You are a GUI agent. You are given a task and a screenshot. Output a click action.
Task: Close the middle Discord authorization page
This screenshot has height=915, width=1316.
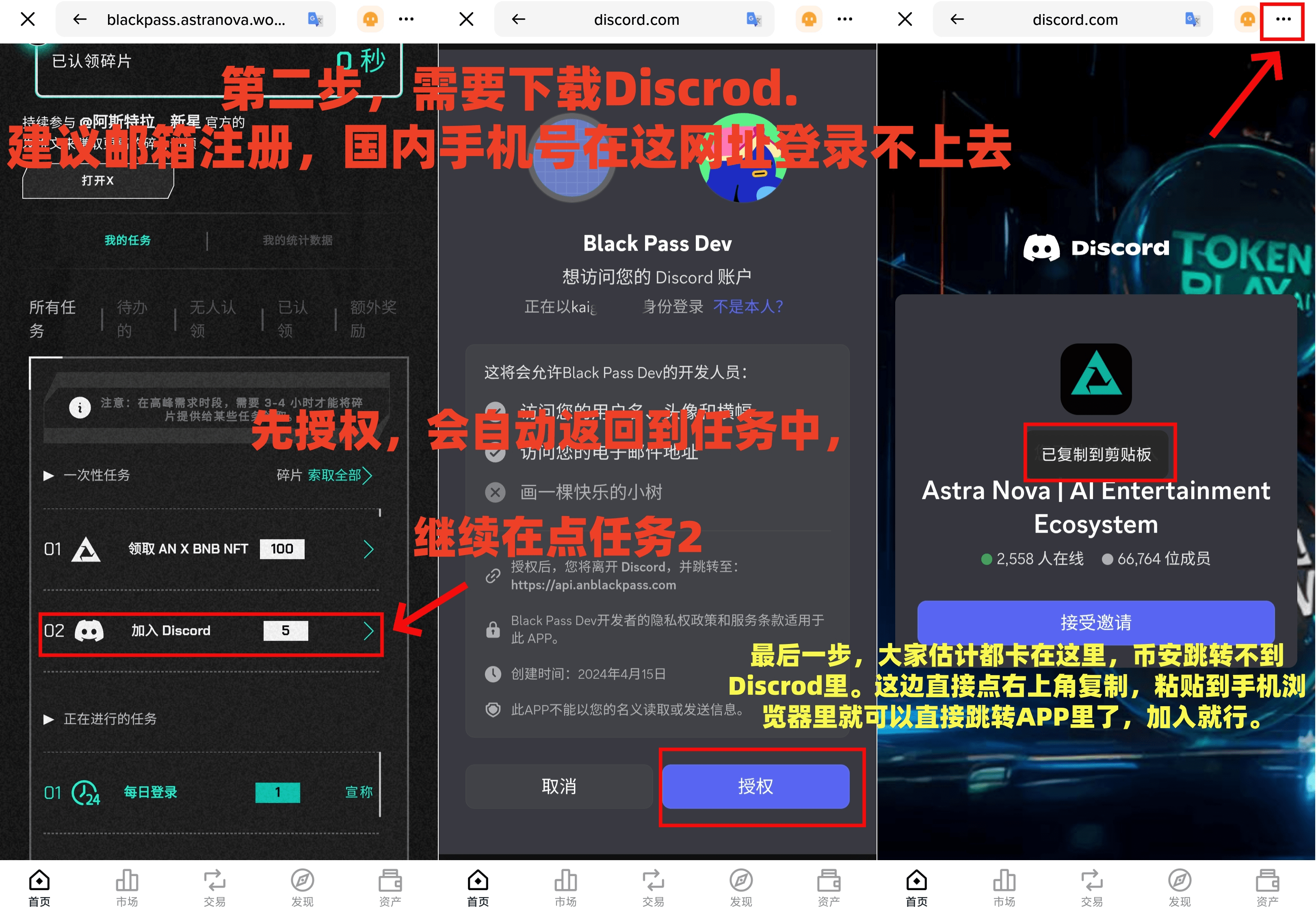point(467,20)
